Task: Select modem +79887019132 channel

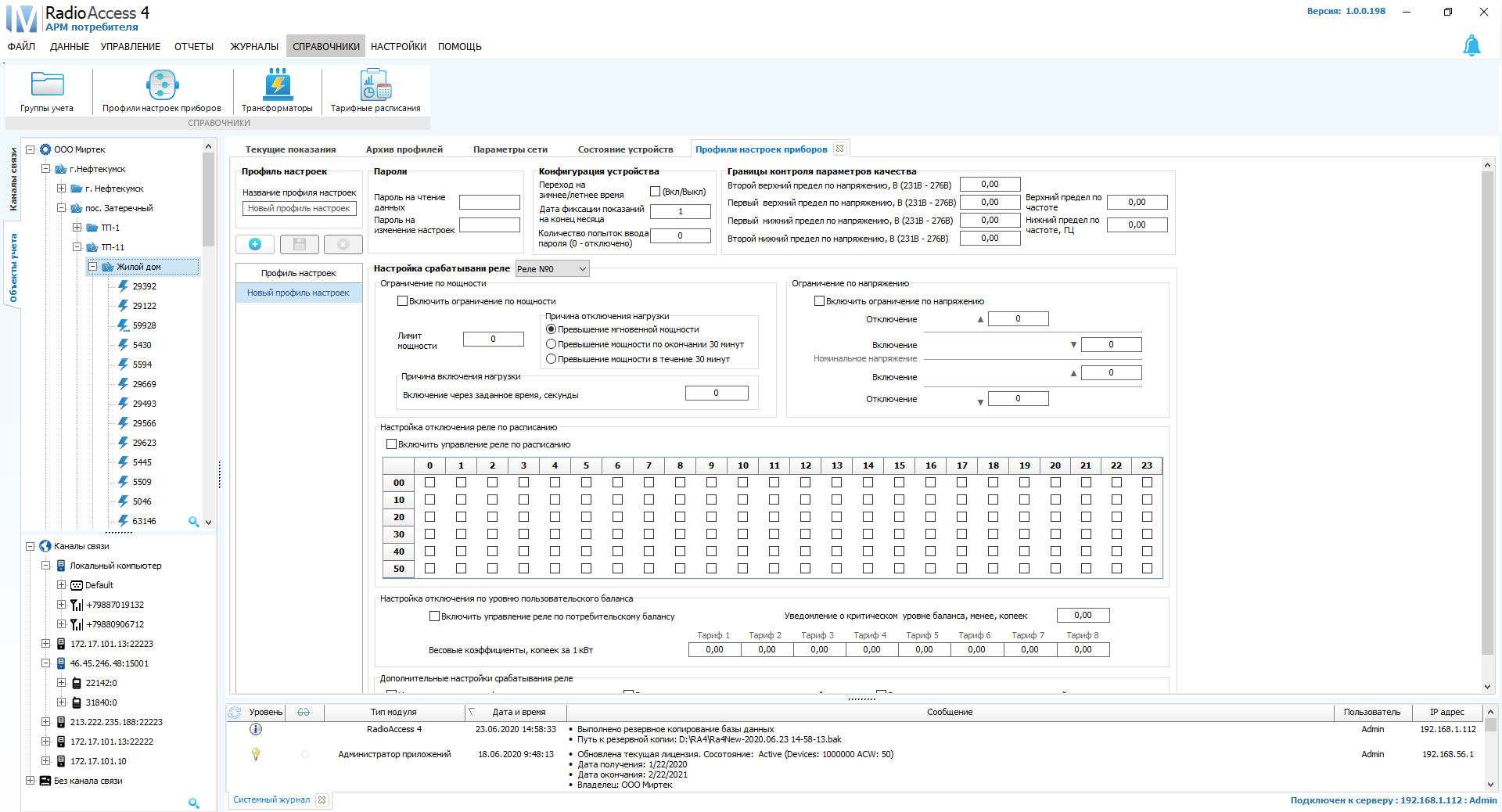Action: (x=115, y=605)
